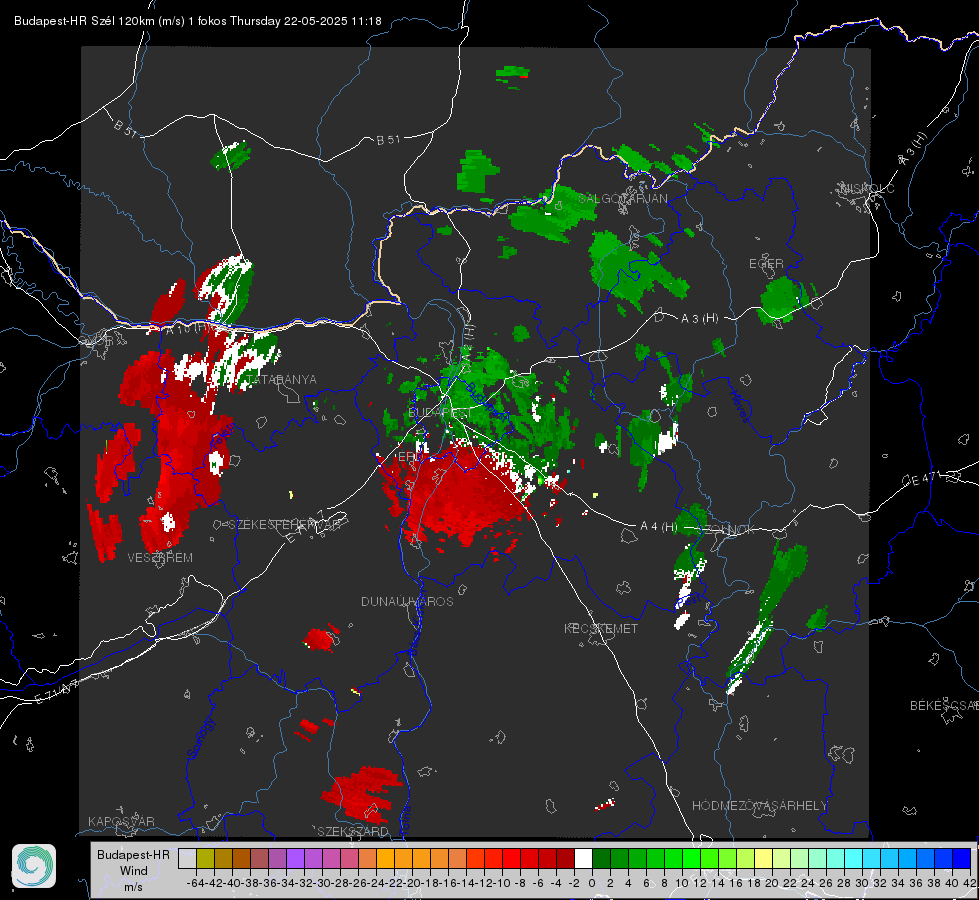This screenshot has width=979, height=900.
Task: Click the Somogy county label
Action: 200,738
